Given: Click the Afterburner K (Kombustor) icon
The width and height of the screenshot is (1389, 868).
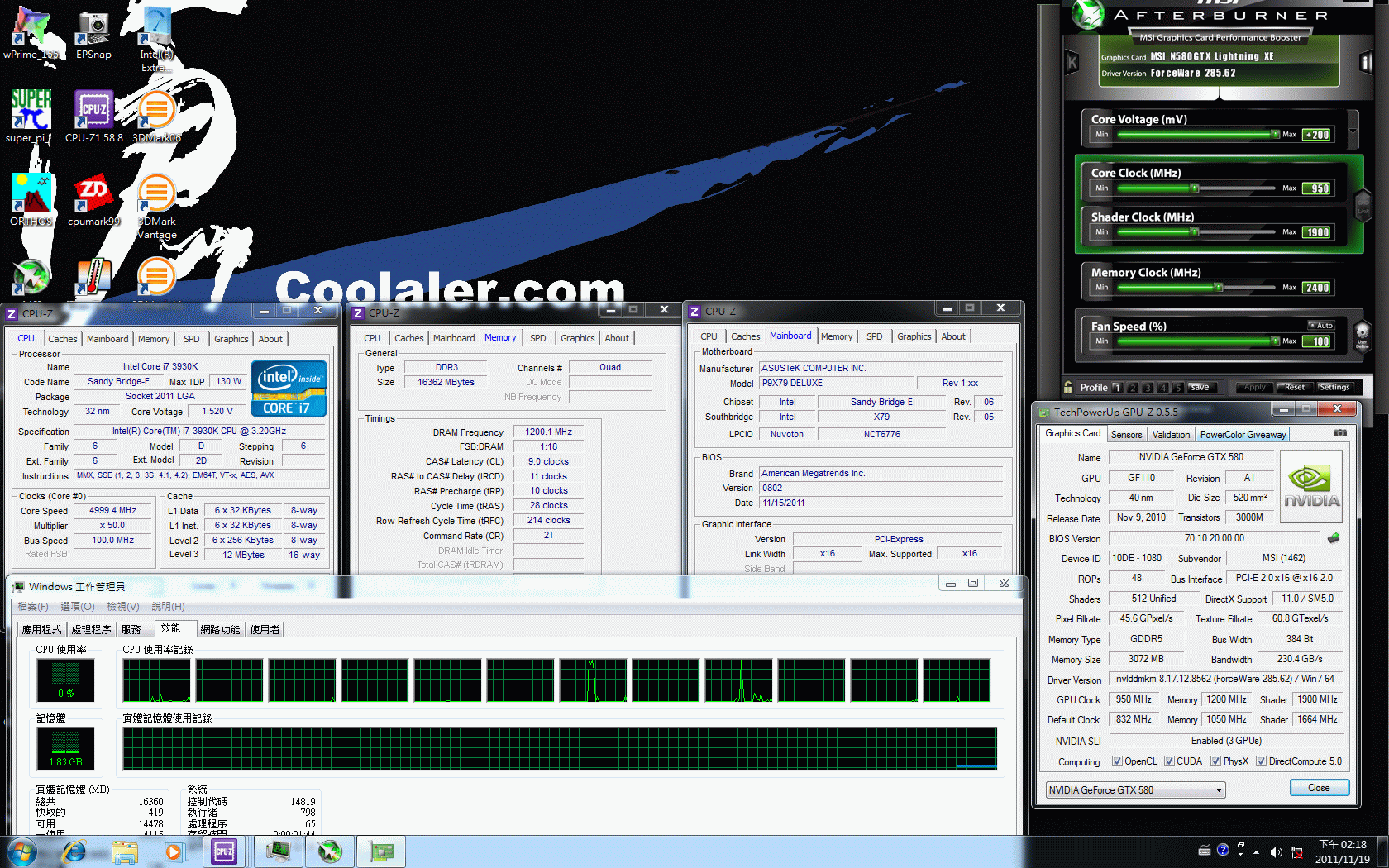Looking at the screenshot, I should [1072, 62].
